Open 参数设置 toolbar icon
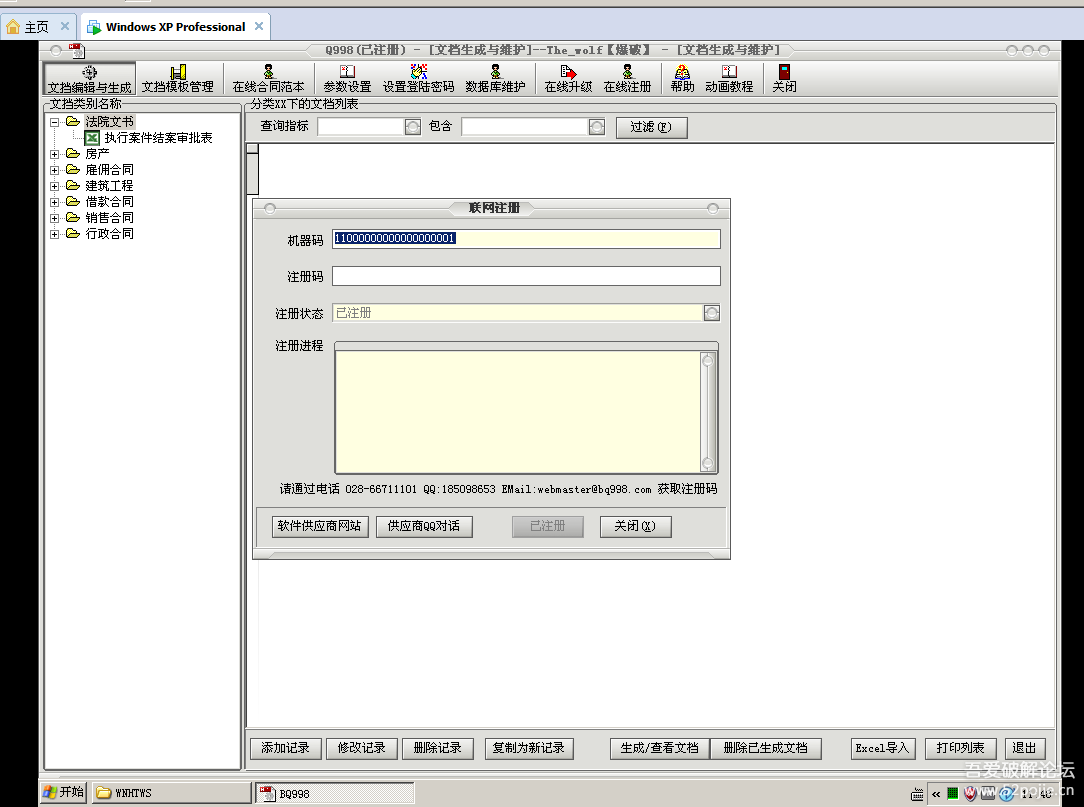Image resolution: width=1084 pixels, height=807 pixels. pos(347,79)
